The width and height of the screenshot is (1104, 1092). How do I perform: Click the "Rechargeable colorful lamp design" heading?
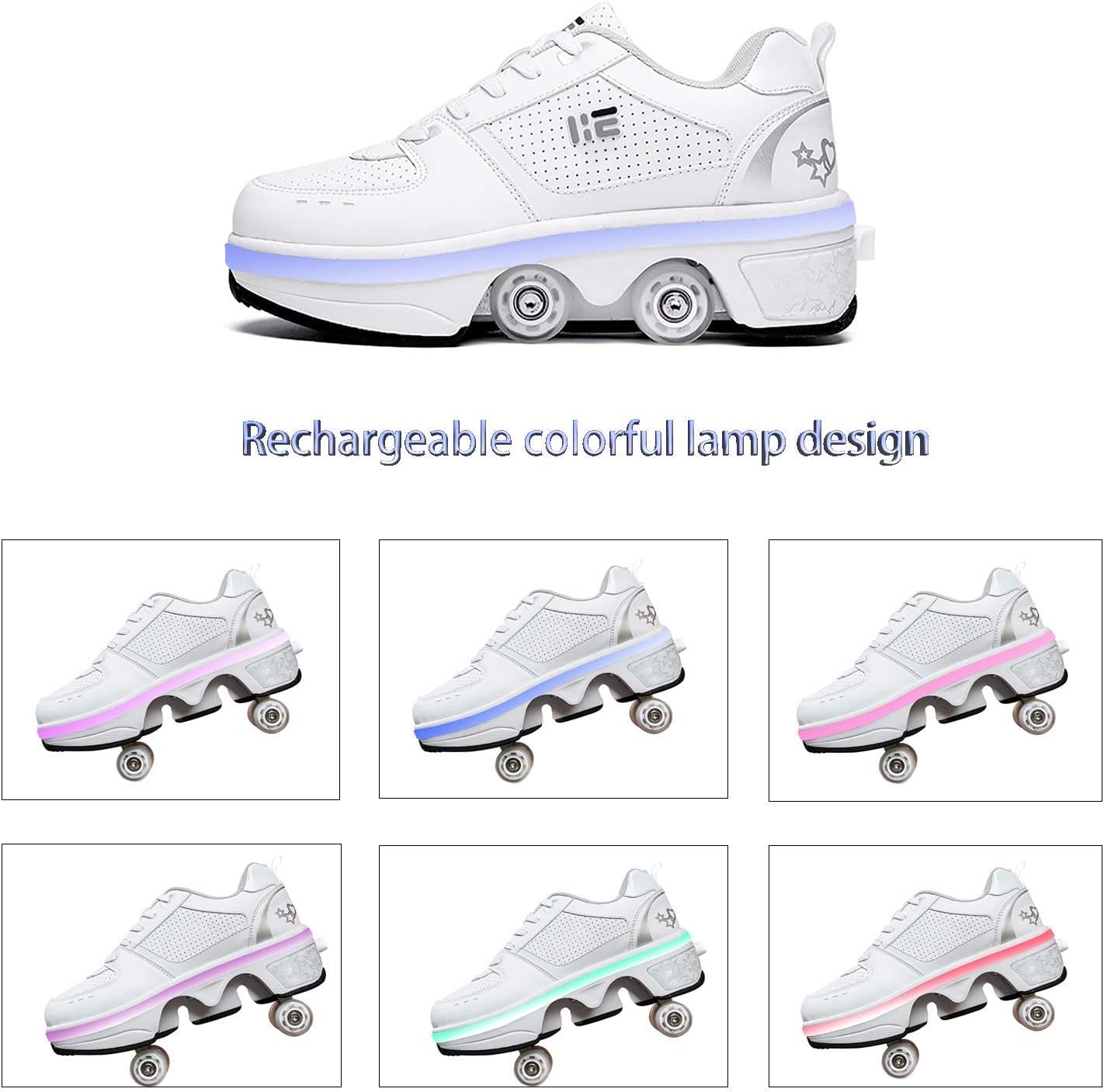tap(585, 439)
